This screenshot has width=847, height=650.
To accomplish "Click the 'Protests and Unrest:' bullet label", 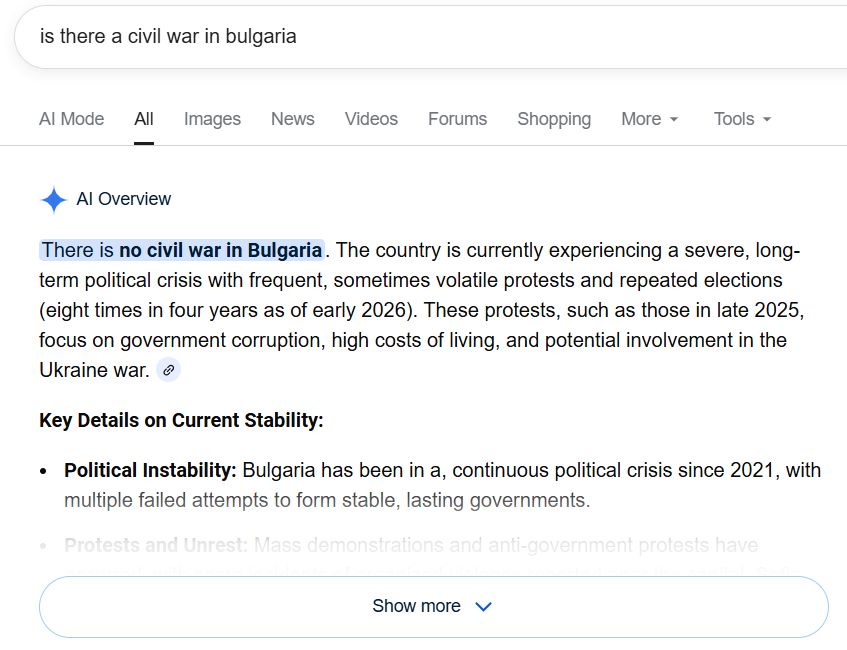I will (156, 545).
